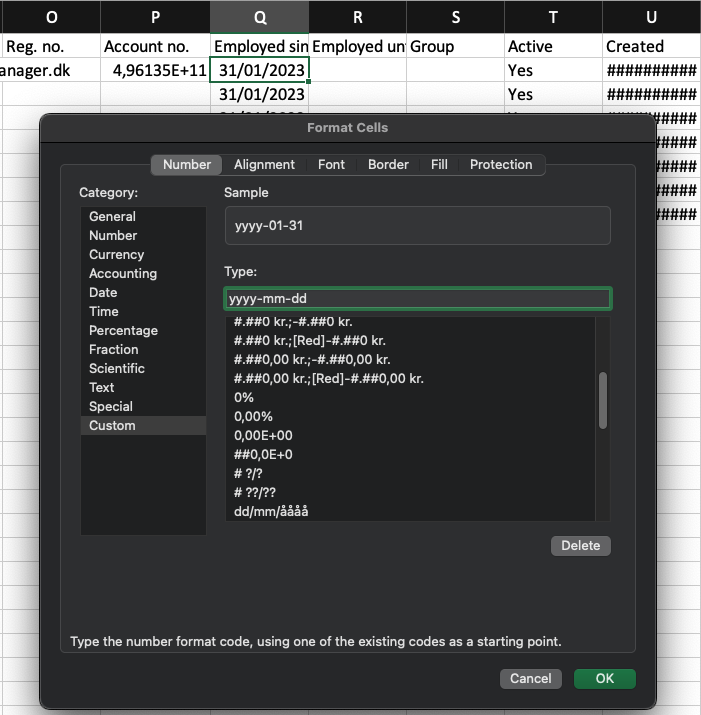Select the dd/mm/åååå format code
Image resolution: width=701 pixels, height=715 pixels.
271,511
